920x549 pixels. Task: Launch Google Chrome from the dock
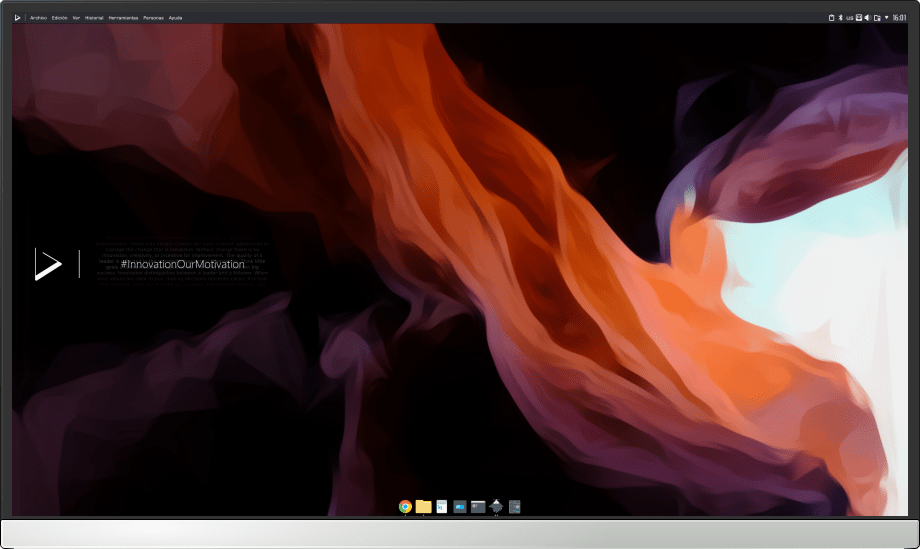405,507
